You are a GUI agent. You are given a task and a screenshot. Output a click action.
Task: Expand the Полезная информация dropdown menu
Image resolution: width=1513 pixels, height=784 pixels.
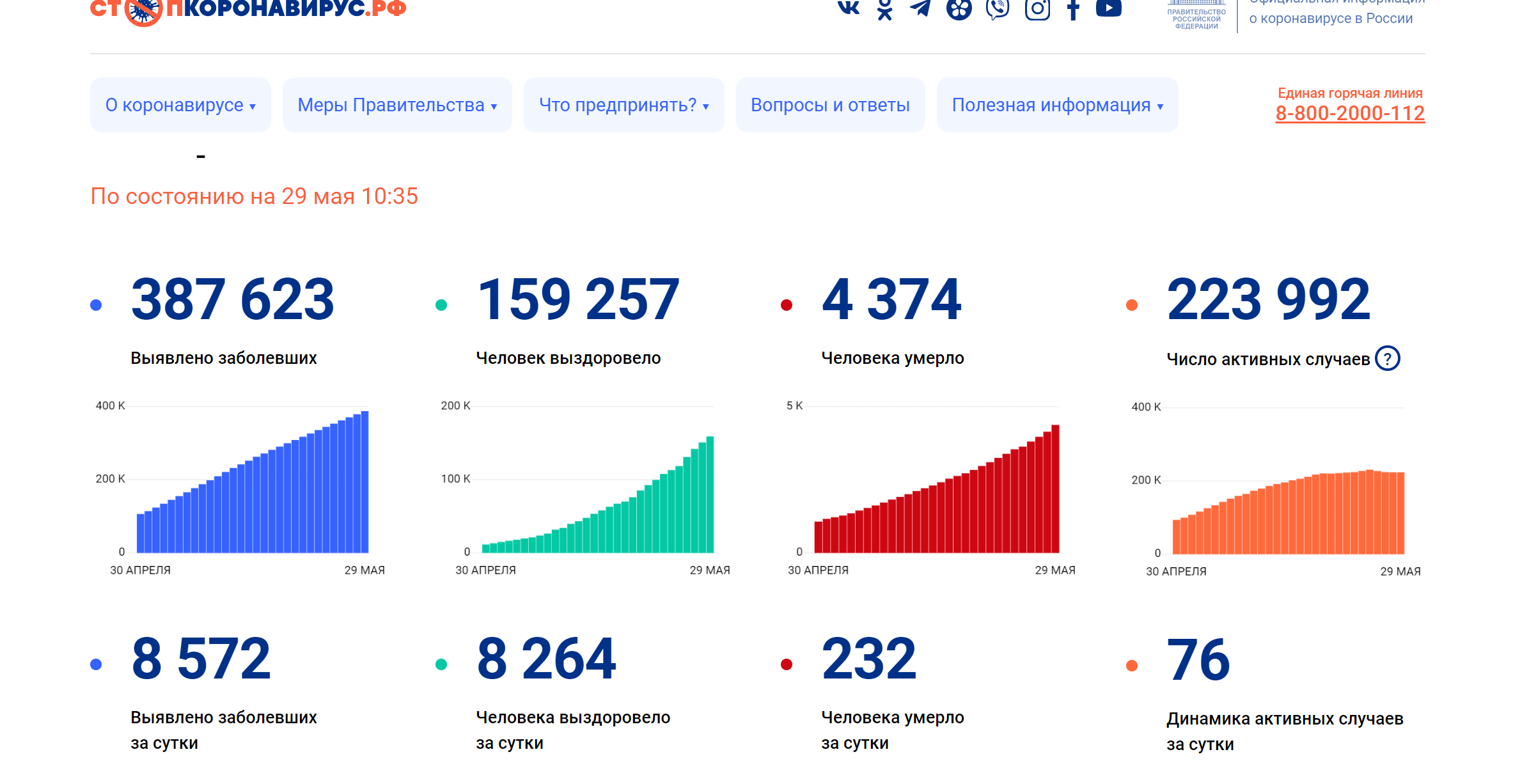(1058, 105)
